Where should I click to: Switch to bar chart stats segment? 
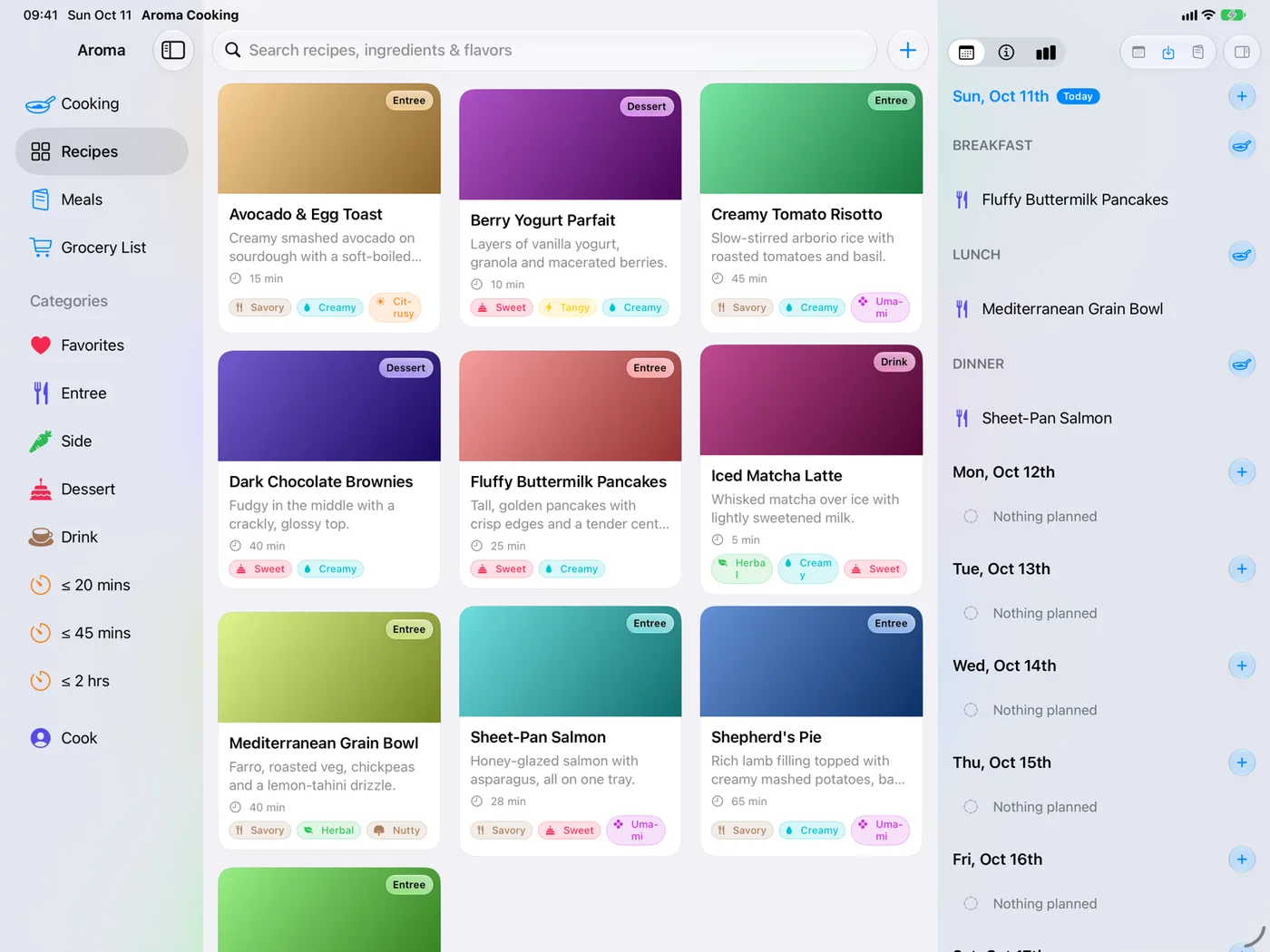point(1046,53)
